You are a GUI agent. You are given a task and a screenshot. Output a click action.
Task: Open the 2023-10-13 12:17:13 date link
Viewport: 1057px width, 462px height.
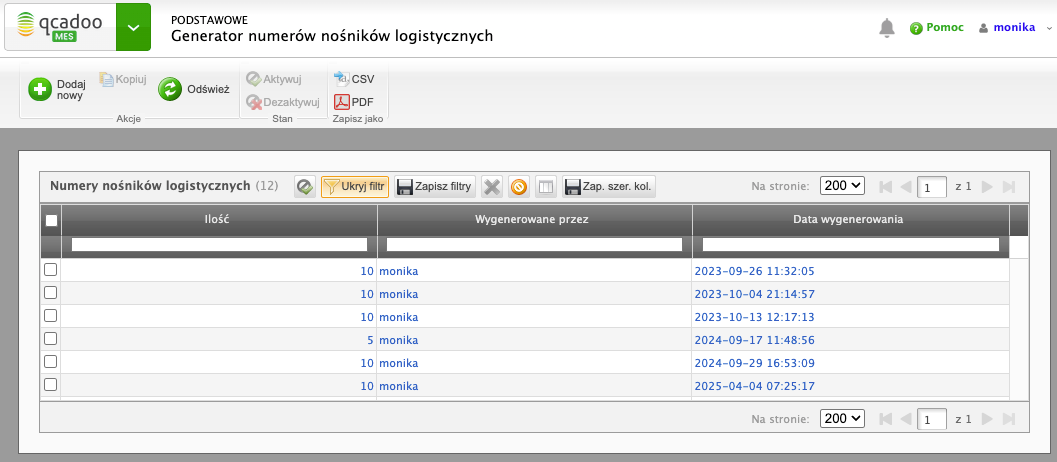754,317
